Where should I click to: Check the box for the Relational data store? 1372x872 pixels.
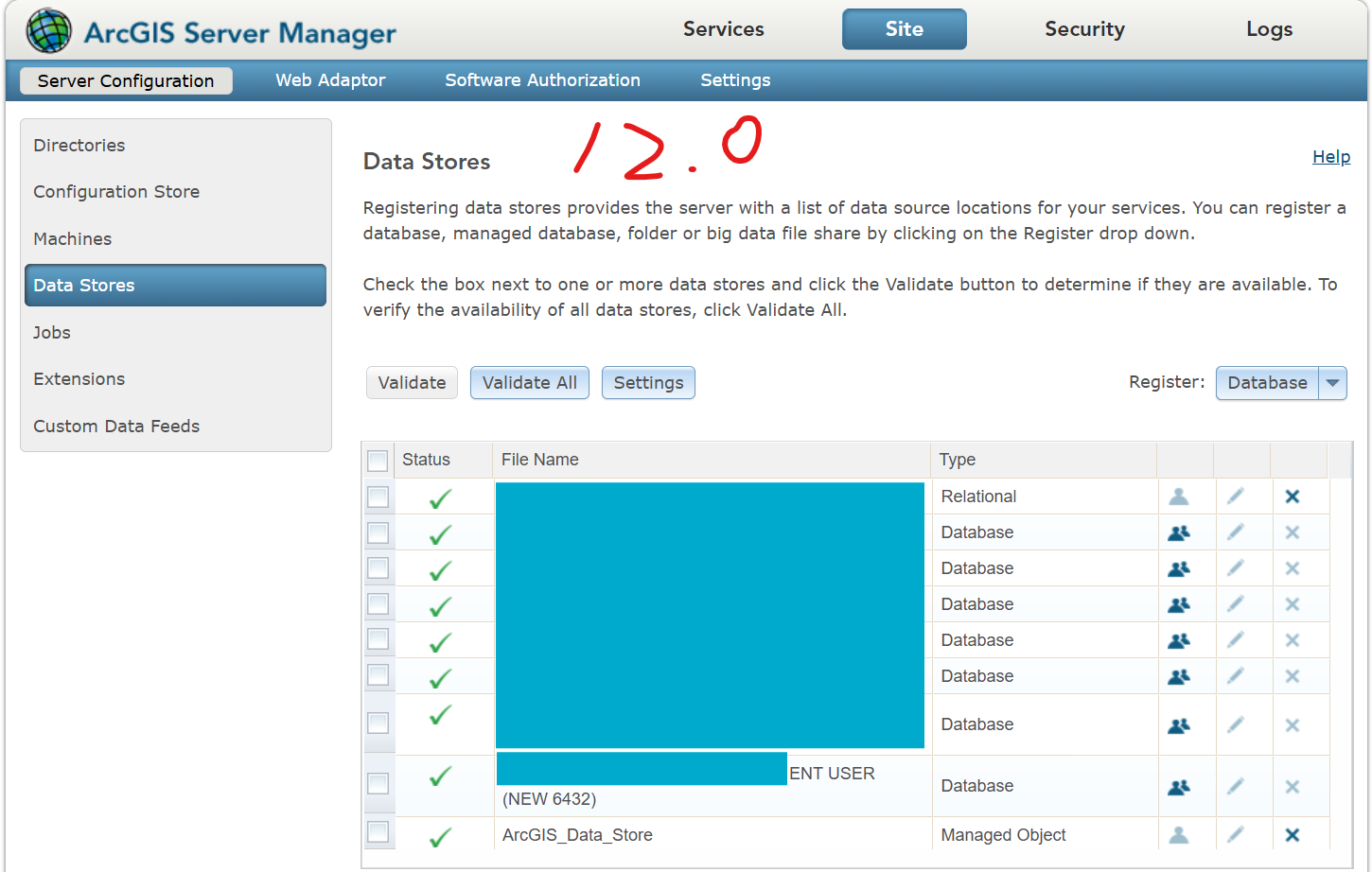coord(378,497)
